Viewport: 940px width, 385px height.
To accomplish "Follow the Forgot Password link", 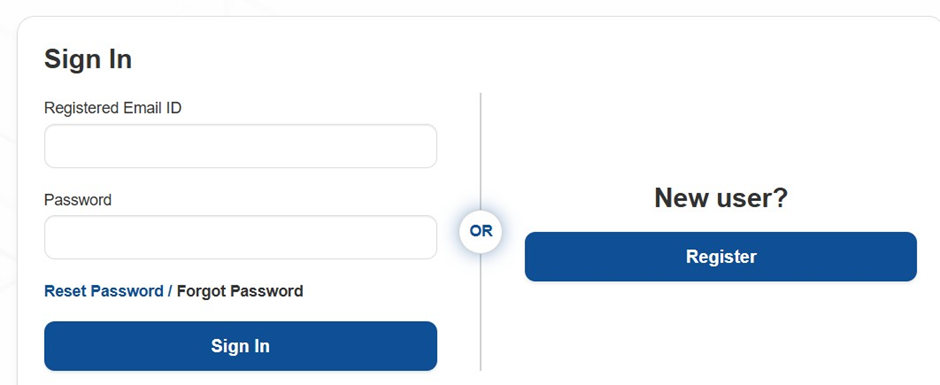I will tap(240, 291).
